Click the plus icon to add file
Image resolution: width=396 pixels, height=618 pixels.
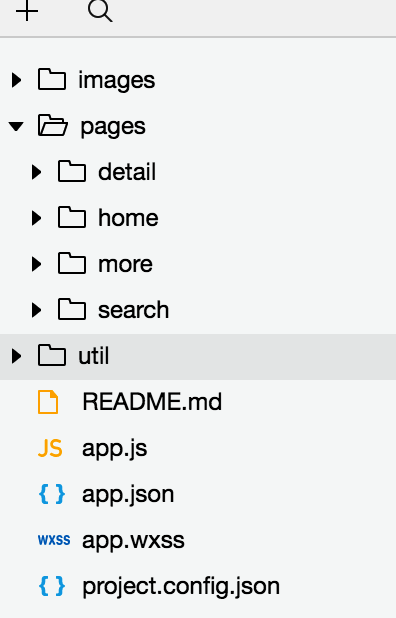point(27,10)
